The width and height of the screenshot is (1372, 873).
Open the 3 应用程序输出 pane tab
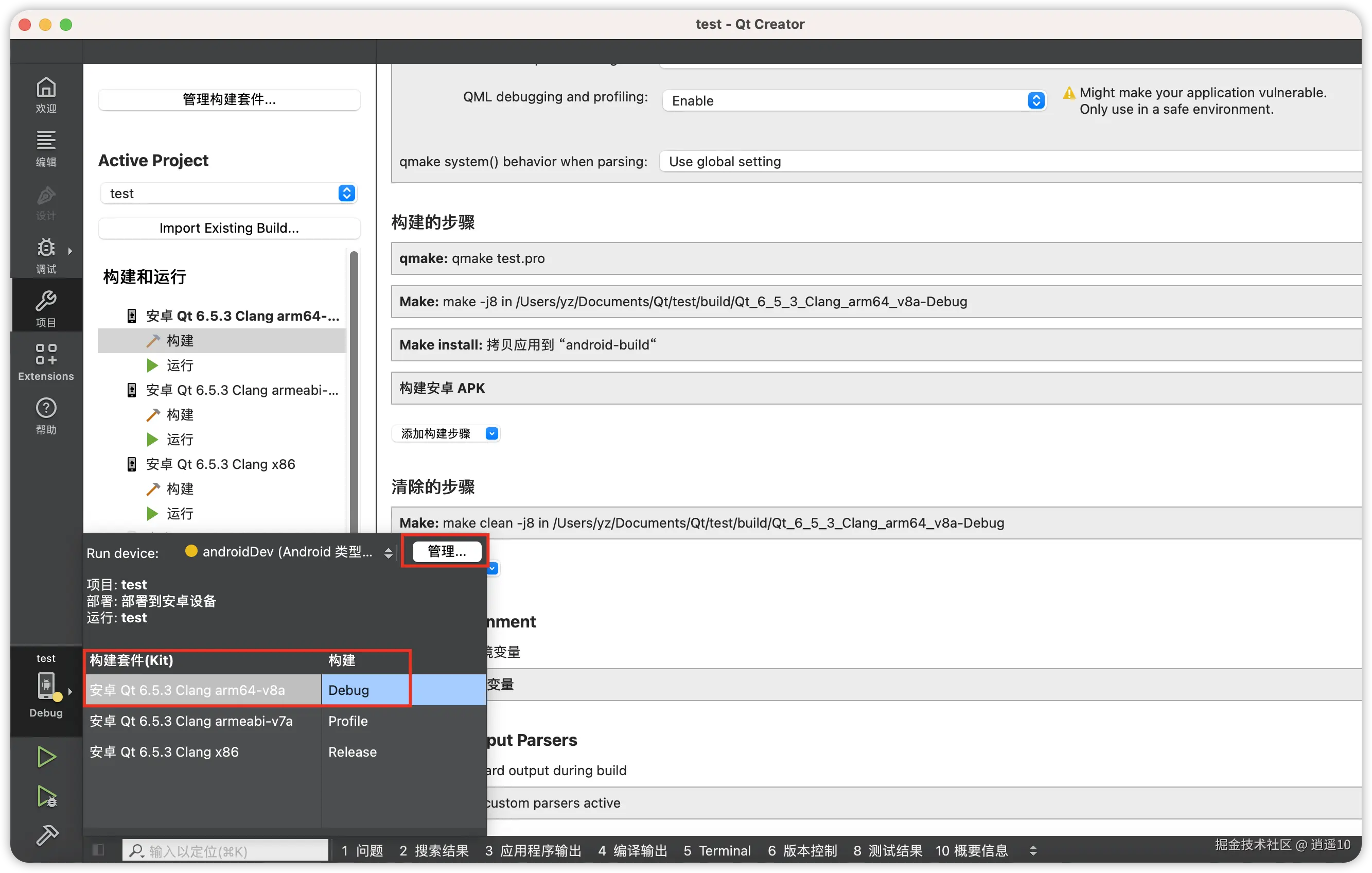[x=533, y=850]
